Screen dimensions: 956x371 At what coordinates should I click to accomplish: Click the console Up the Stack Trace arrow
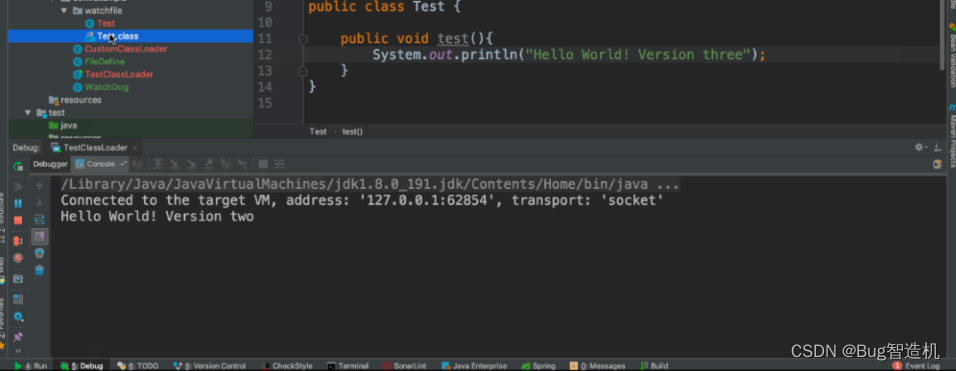click(40, 186)
